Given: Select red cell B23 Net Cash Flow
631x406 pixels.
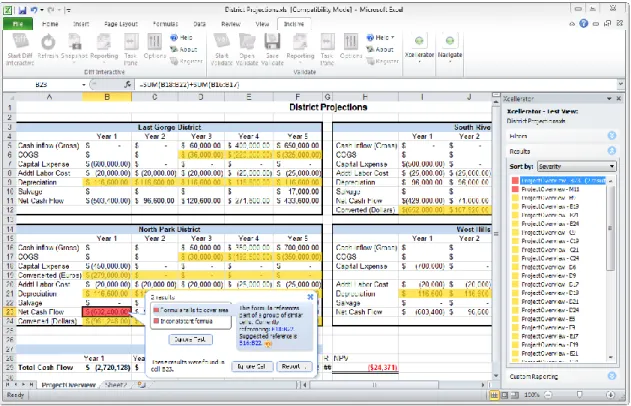Looking at the screenshot, I should (x=107, y=312).
